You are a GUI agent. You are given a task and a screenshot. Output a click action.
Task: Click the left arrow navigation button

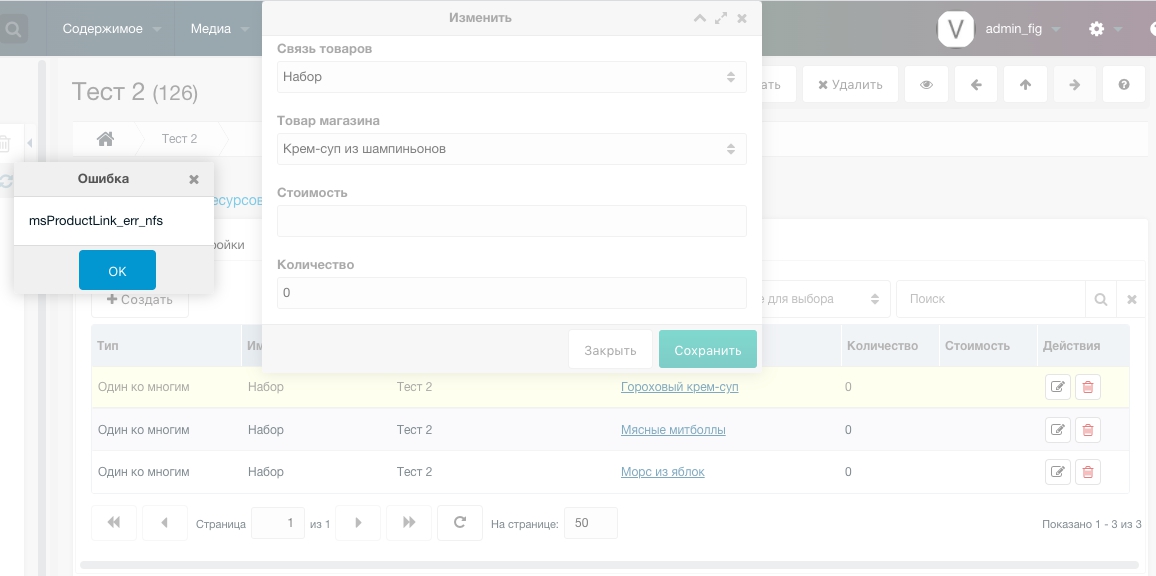(976, 85)
